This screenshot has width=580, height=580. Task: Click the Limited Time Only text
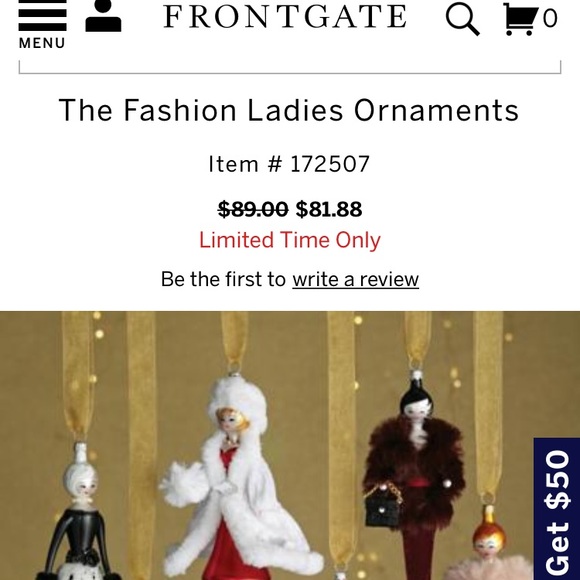point(290,240)
